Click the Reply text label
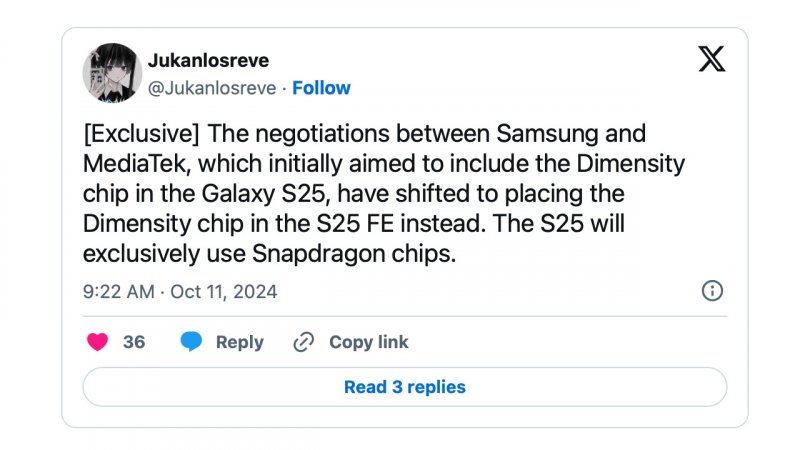This screenshot has height=450, width=800. [239, 342]
